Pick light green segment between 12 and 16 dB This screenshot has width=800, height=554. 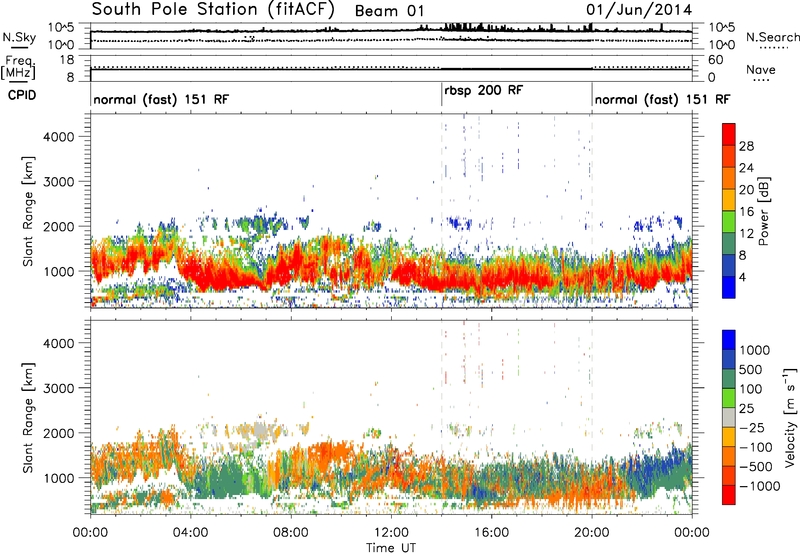click(x=729, y=222)
